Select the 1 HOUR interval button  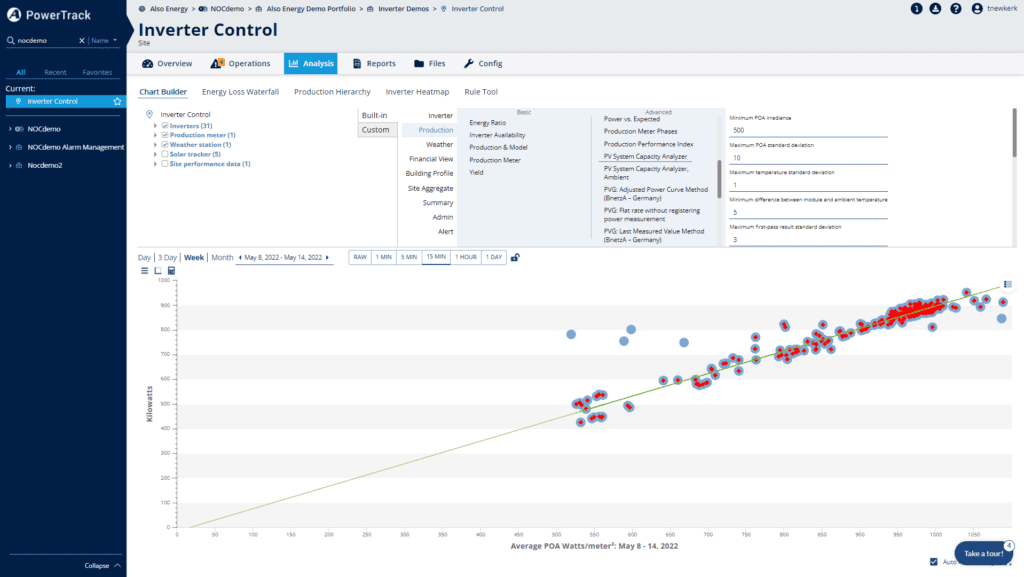465,257
